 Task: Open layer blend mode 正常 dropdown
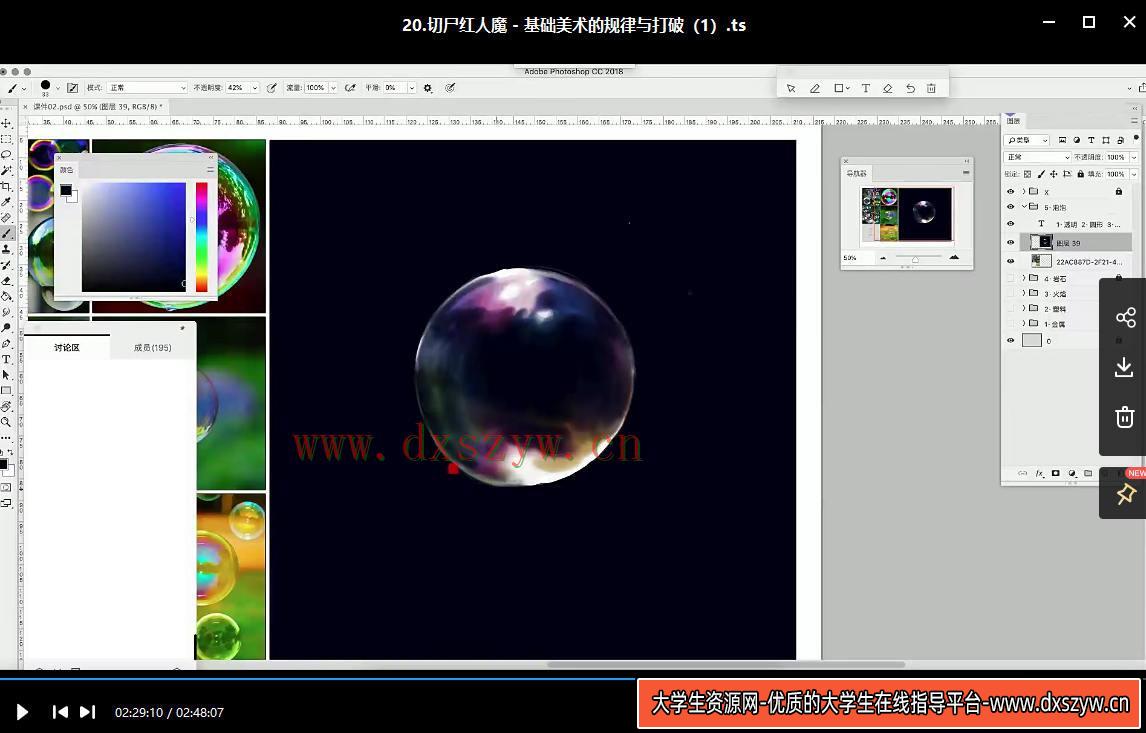[x=1039, y=157]
